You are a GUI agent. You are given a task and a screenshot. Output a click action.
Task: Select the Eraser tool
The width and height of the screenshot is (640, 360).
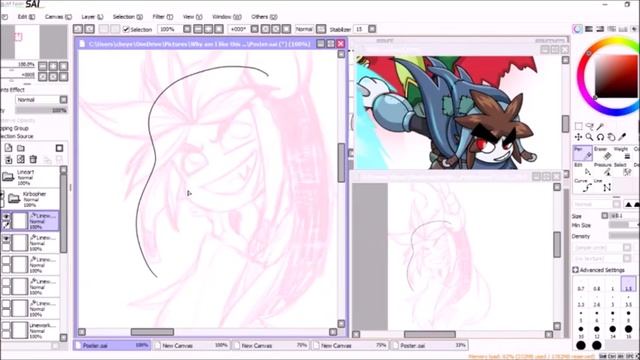coord(603,153)
